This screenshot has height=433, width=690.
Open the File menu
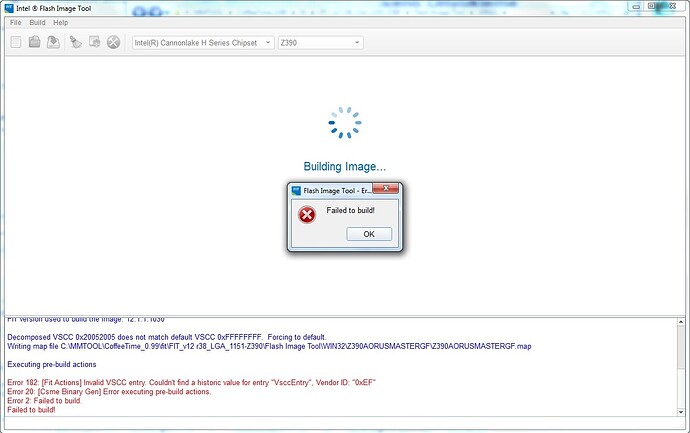15,22
